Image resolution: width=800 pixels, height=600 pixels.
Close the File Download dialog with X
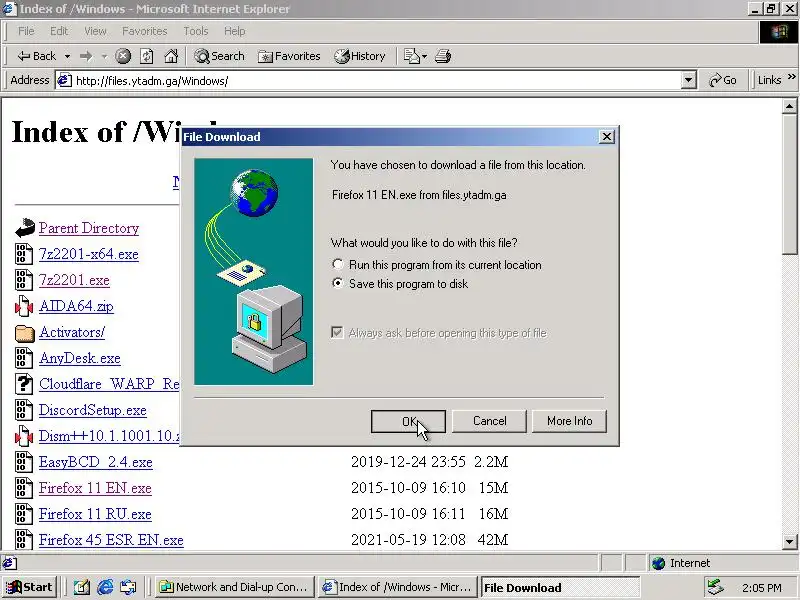coord(606,137)
